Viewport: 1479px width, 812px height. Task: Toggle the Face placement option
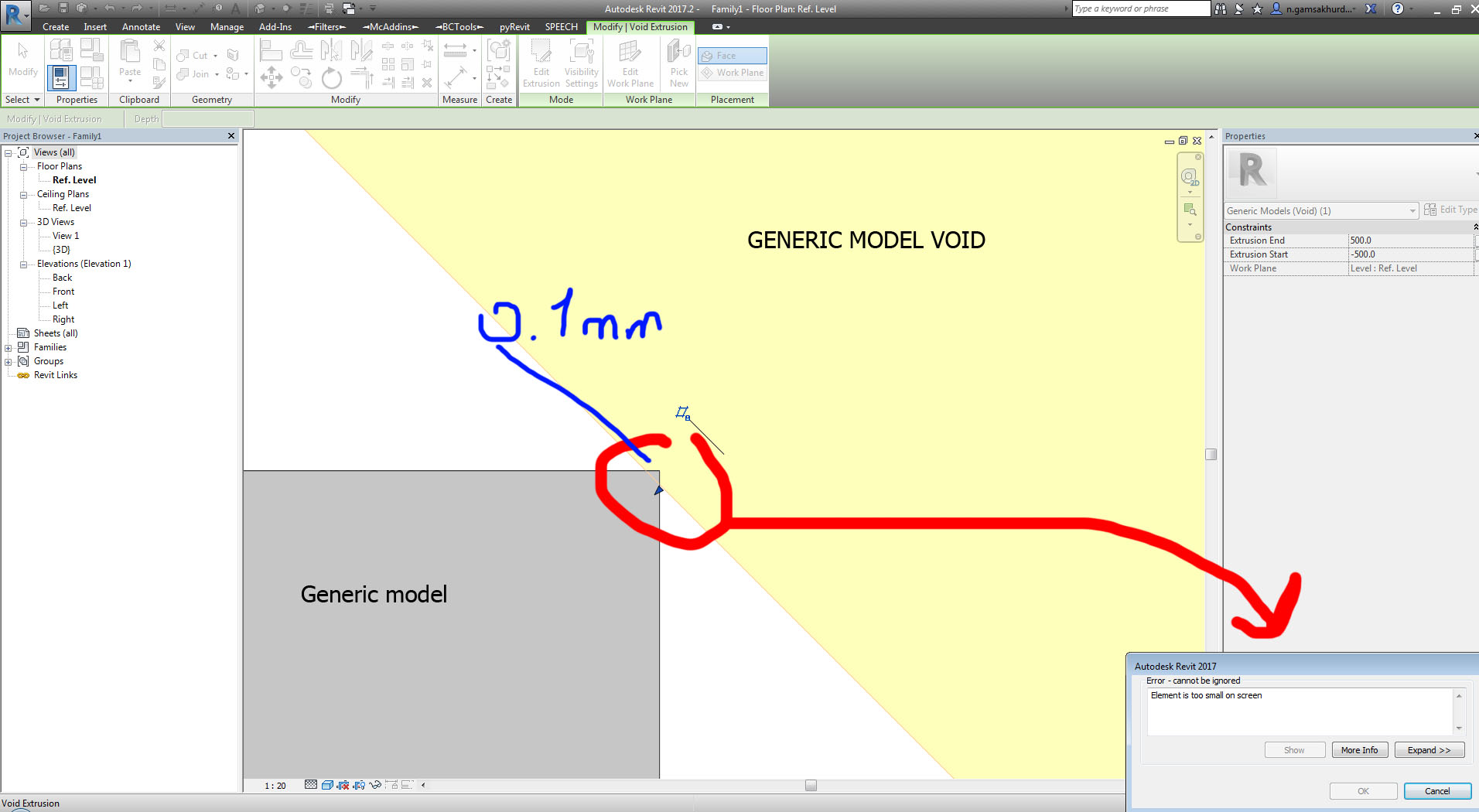point(732,56)
